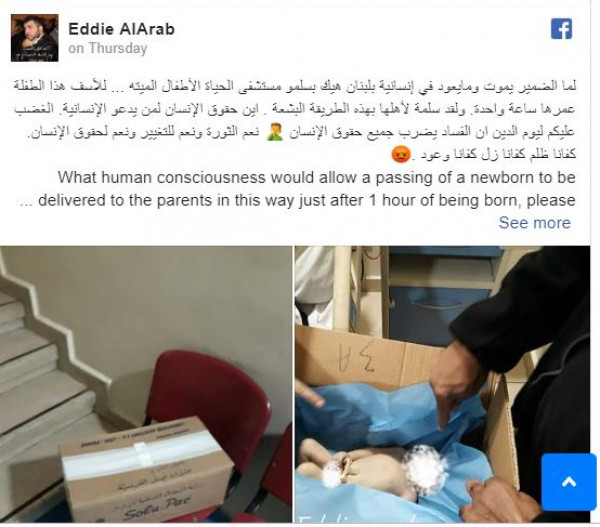600x527 pixels.
Task: Click the white tape strip on the box
Action: pos(142,455)
